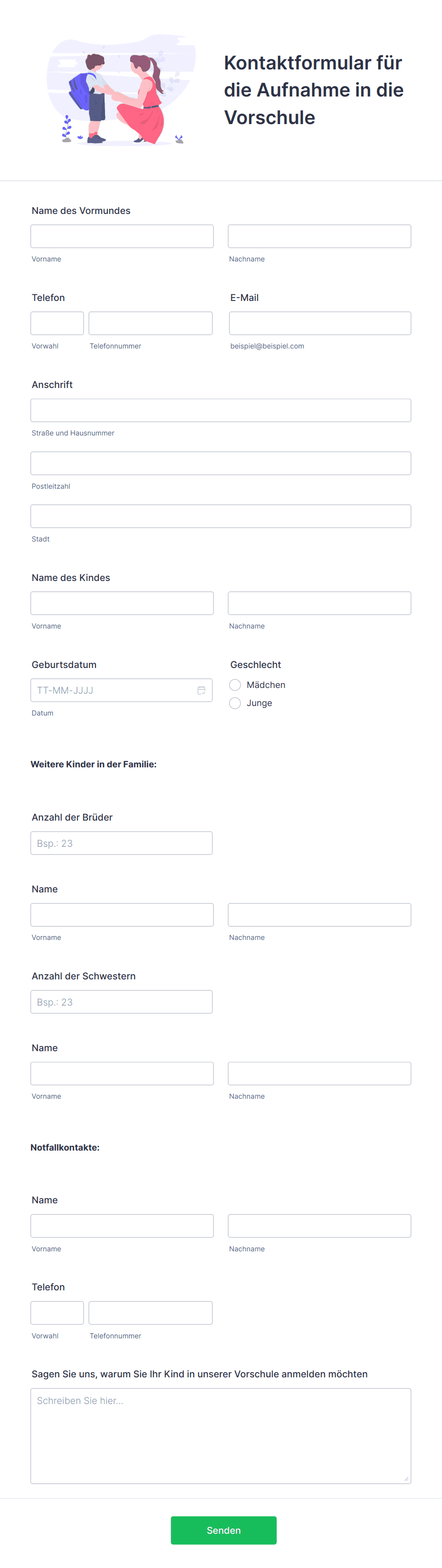Grab the text area resize handle

pyautogui.click(x=406, y=1479)
